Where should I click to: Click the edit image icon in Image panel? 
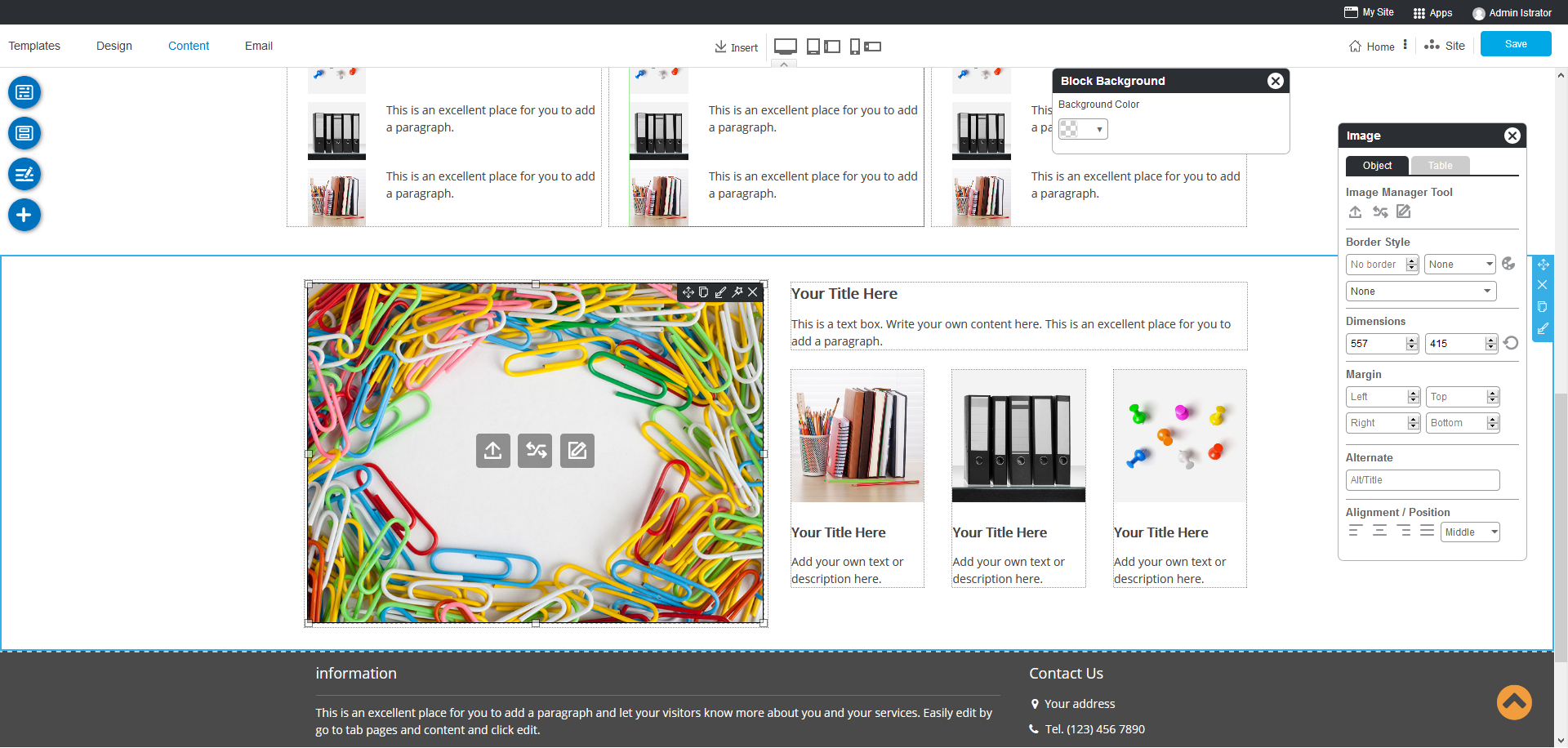(1403, 212)
